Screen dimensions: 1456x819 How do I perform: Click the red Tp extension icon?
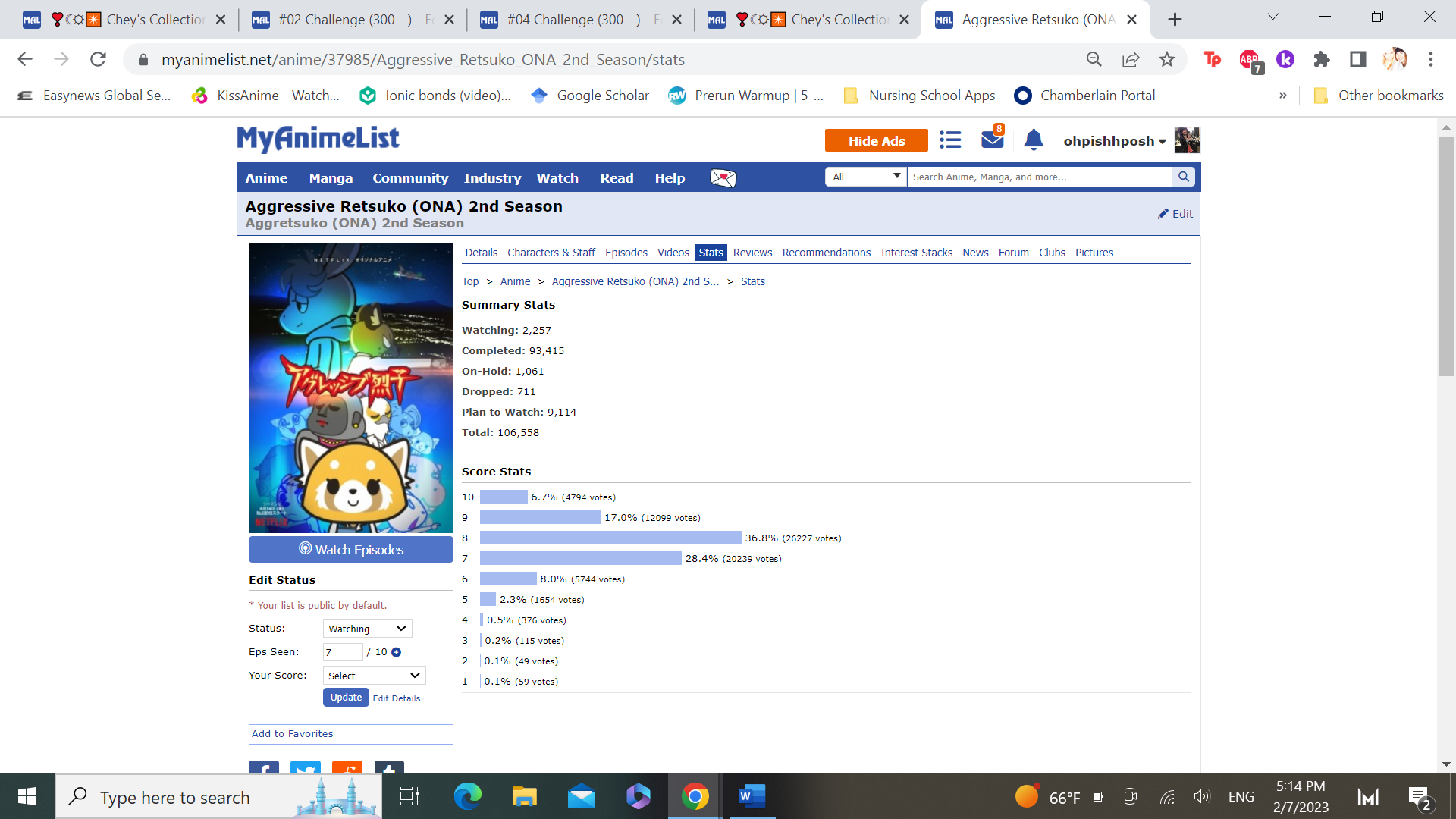pyautogui.click(x=1213, y=59)
